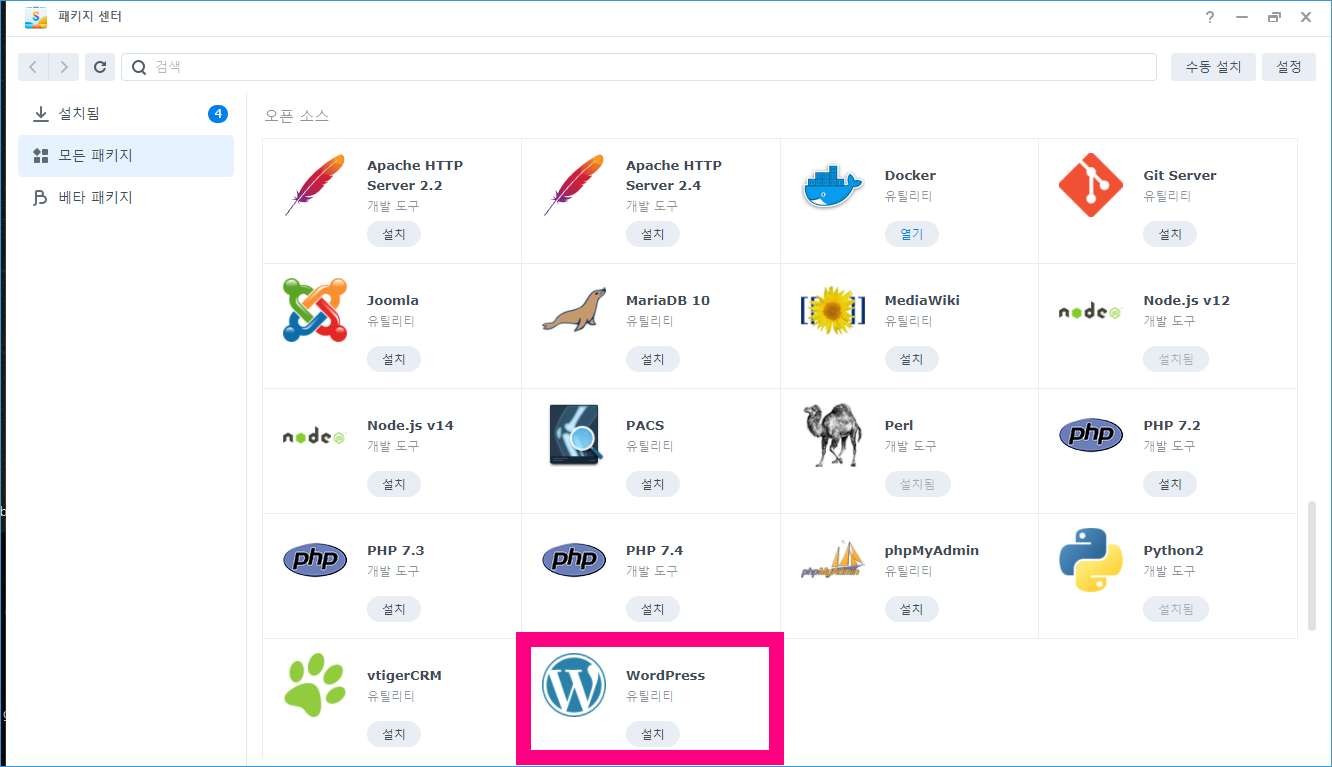Screen dimensions: 1332x767
Task: Click the PHP 7.3 logo icon
Action: pyautogui.click(x=315, y=560)
